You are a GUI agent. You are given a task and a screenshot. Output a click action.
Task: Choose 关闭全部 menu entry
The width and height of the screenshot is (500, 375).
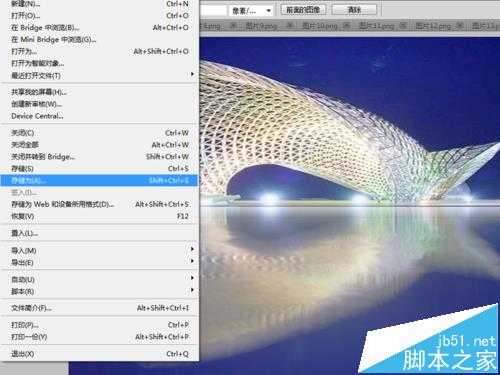click(99, 145)
